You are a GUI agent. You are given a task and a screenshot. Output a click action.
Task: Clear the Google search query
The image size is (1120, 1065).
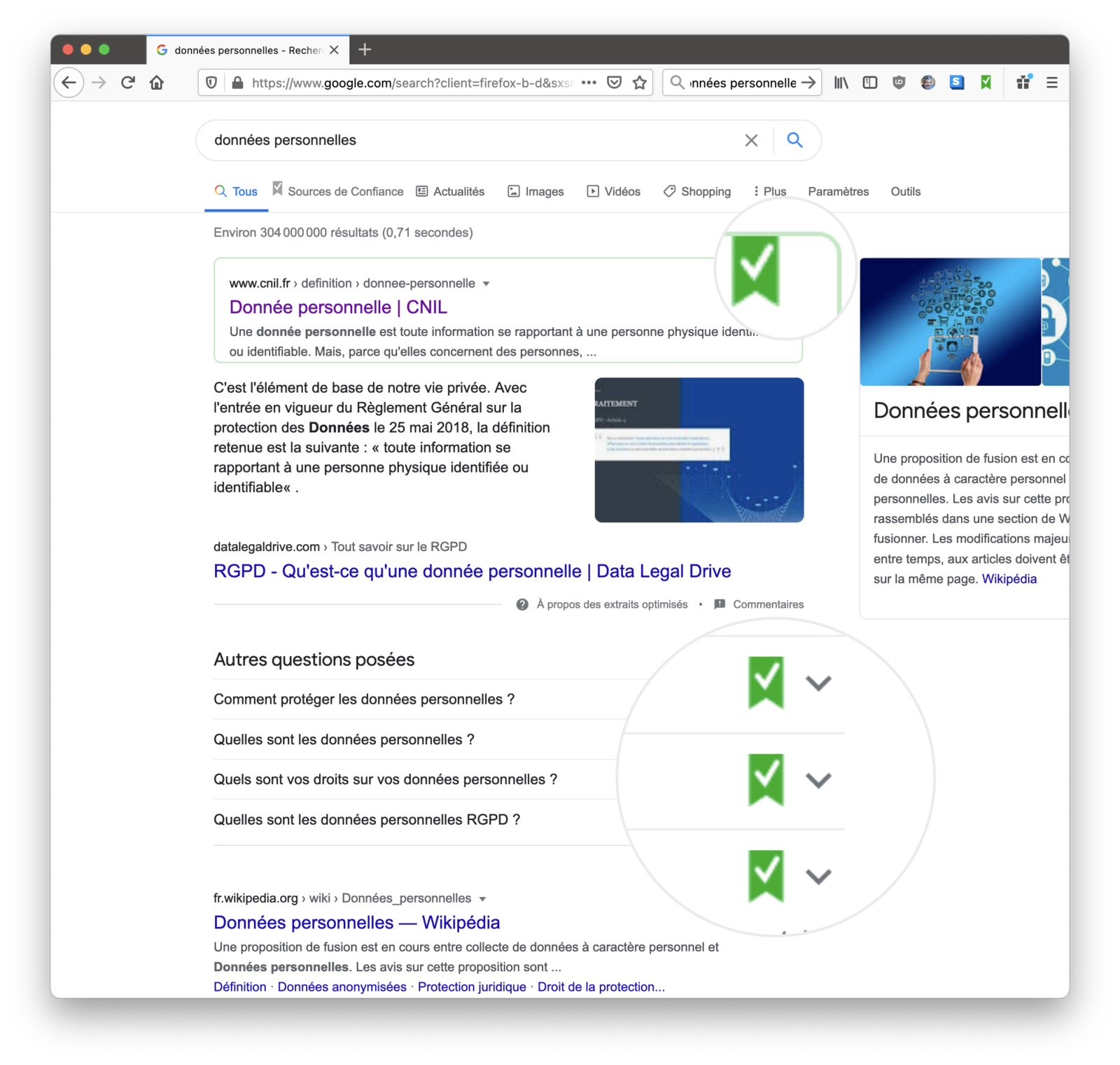(x=751, y=140)
